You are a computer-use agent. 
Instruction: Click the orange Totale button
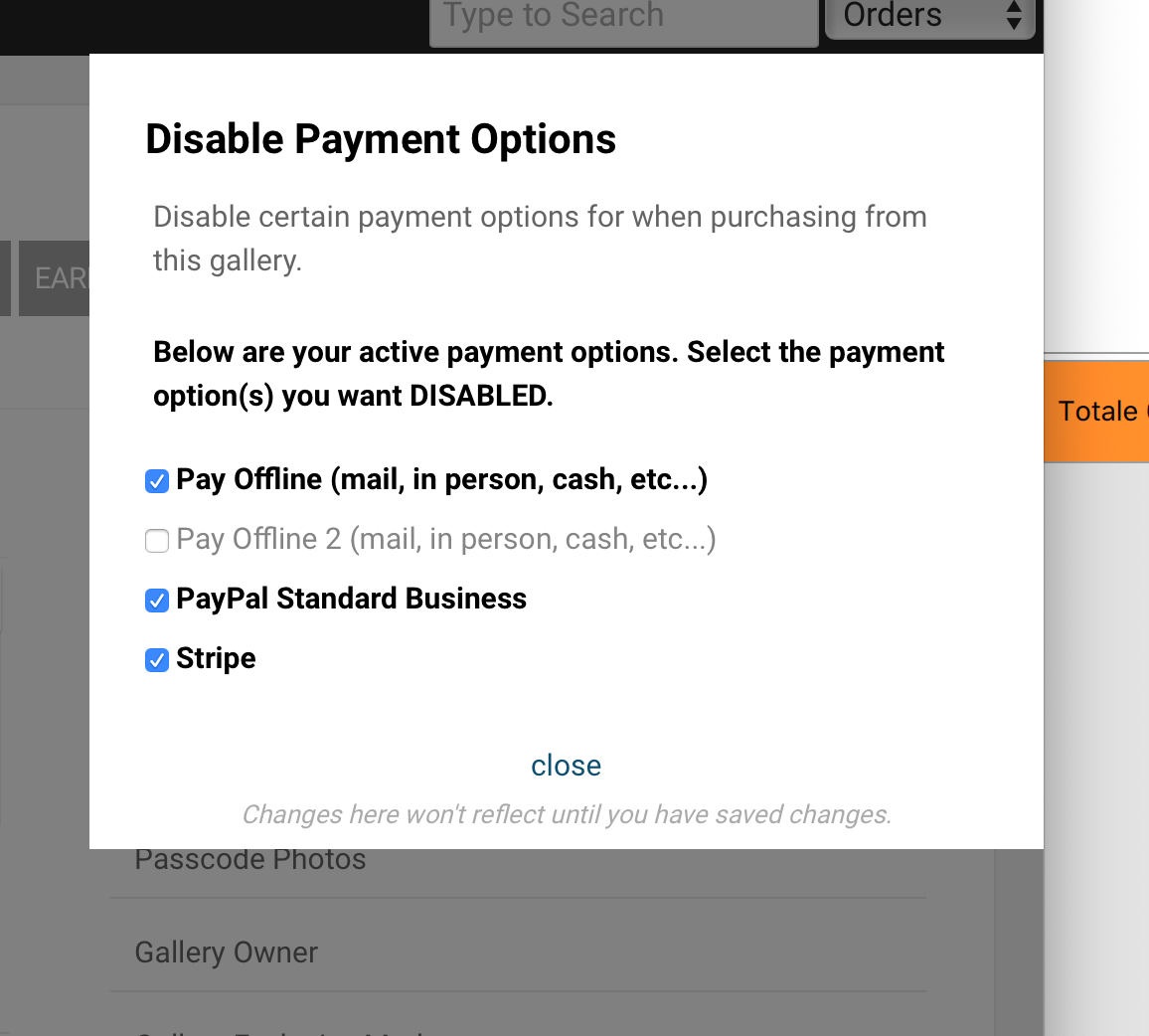(x=1096, y=411)
